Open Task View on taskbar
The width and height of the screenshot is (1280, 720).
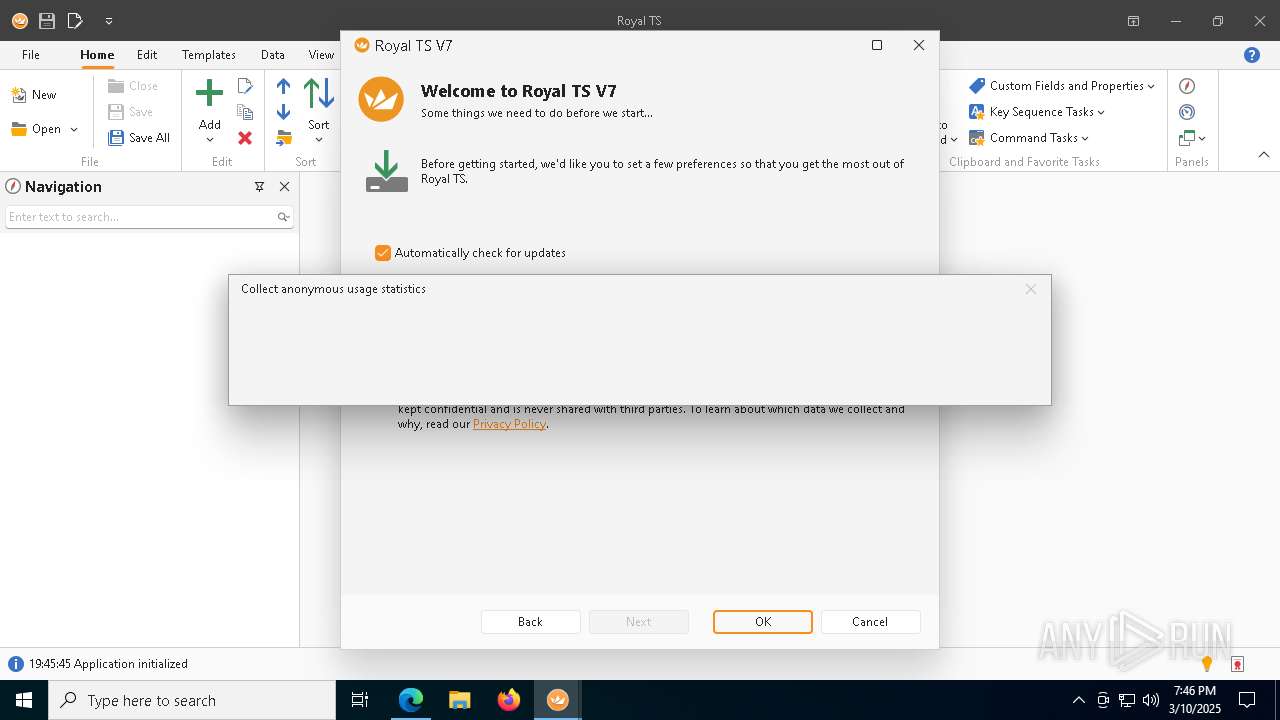(360, 700)
